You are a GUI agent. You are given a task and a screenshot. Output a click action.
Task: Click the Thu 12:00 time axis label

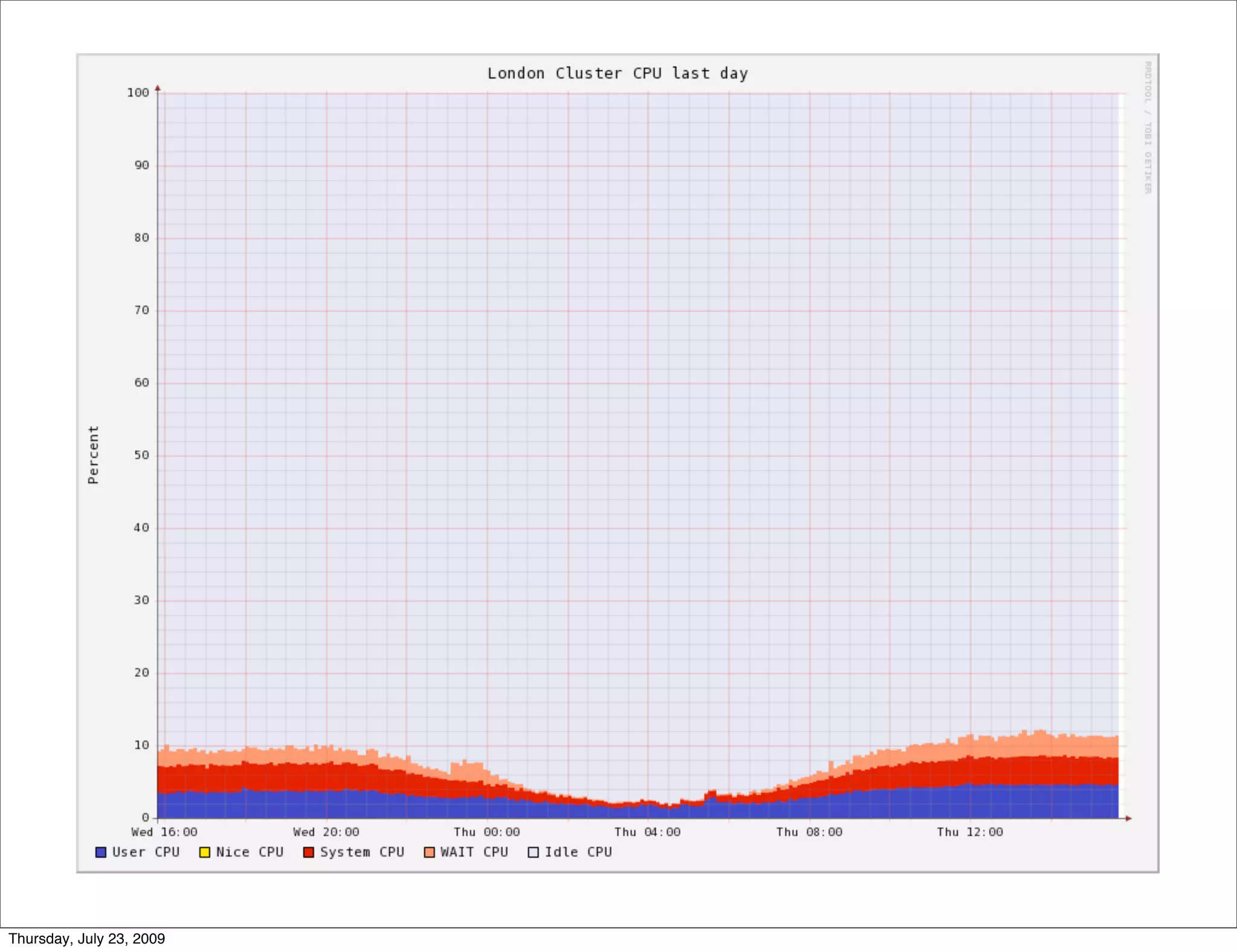tap(970, 832)
